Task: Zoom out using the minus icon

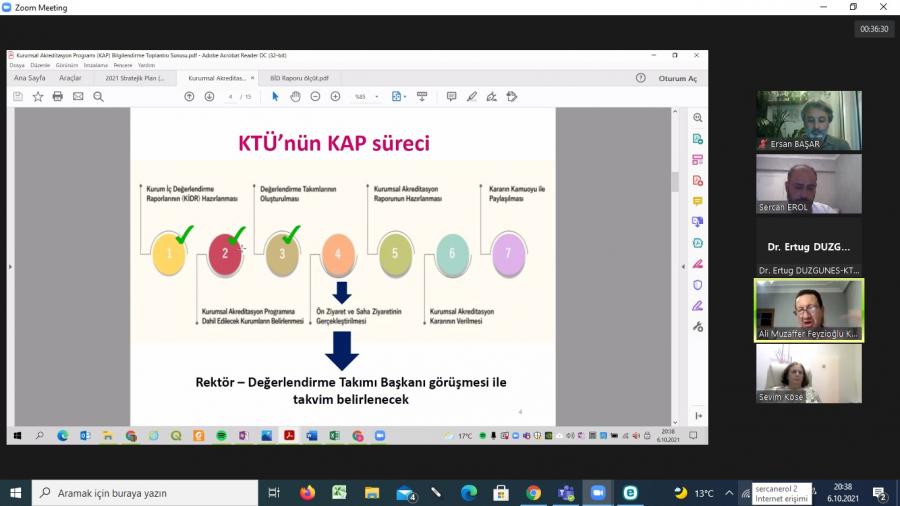Action: [x=315, y=97]
